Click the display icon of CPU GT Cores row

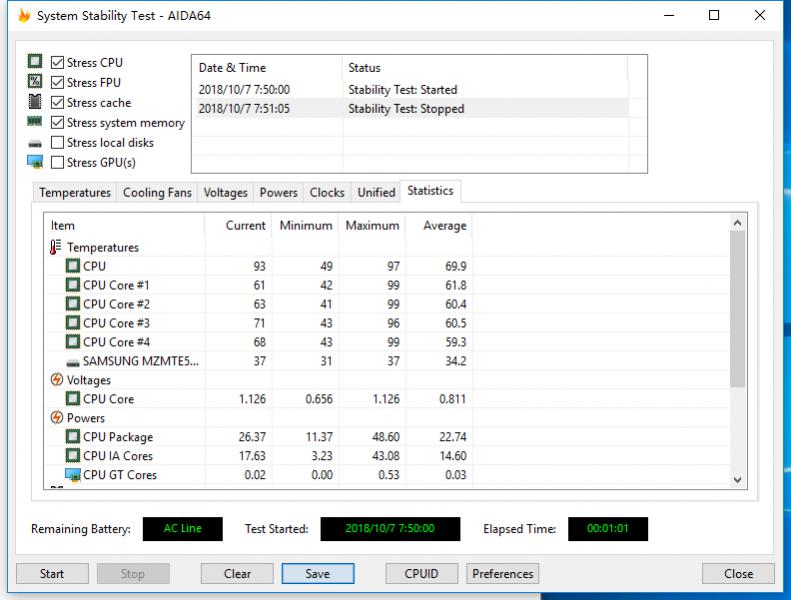(x=73, y=475)
